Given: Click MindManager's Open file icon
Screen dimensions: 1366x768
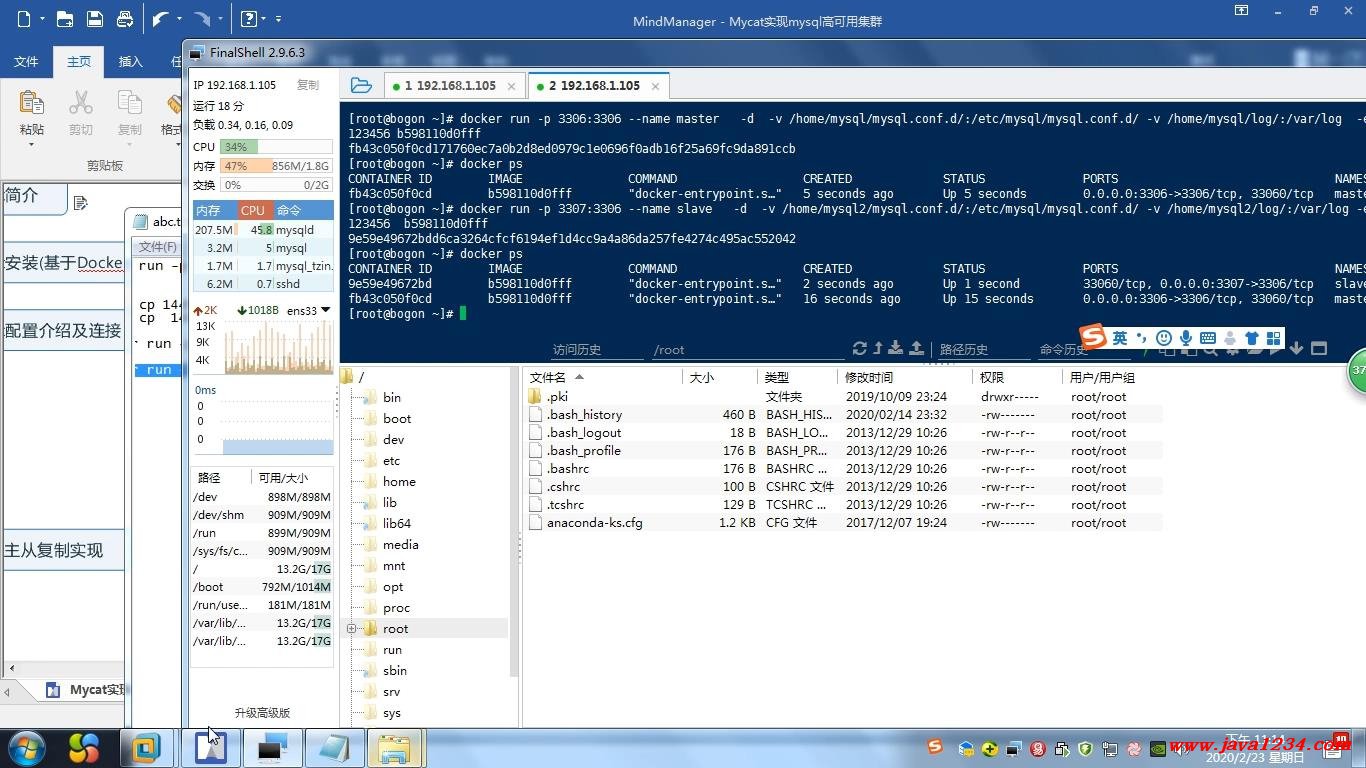Looking at the screenshot, I should click(64, 19).
